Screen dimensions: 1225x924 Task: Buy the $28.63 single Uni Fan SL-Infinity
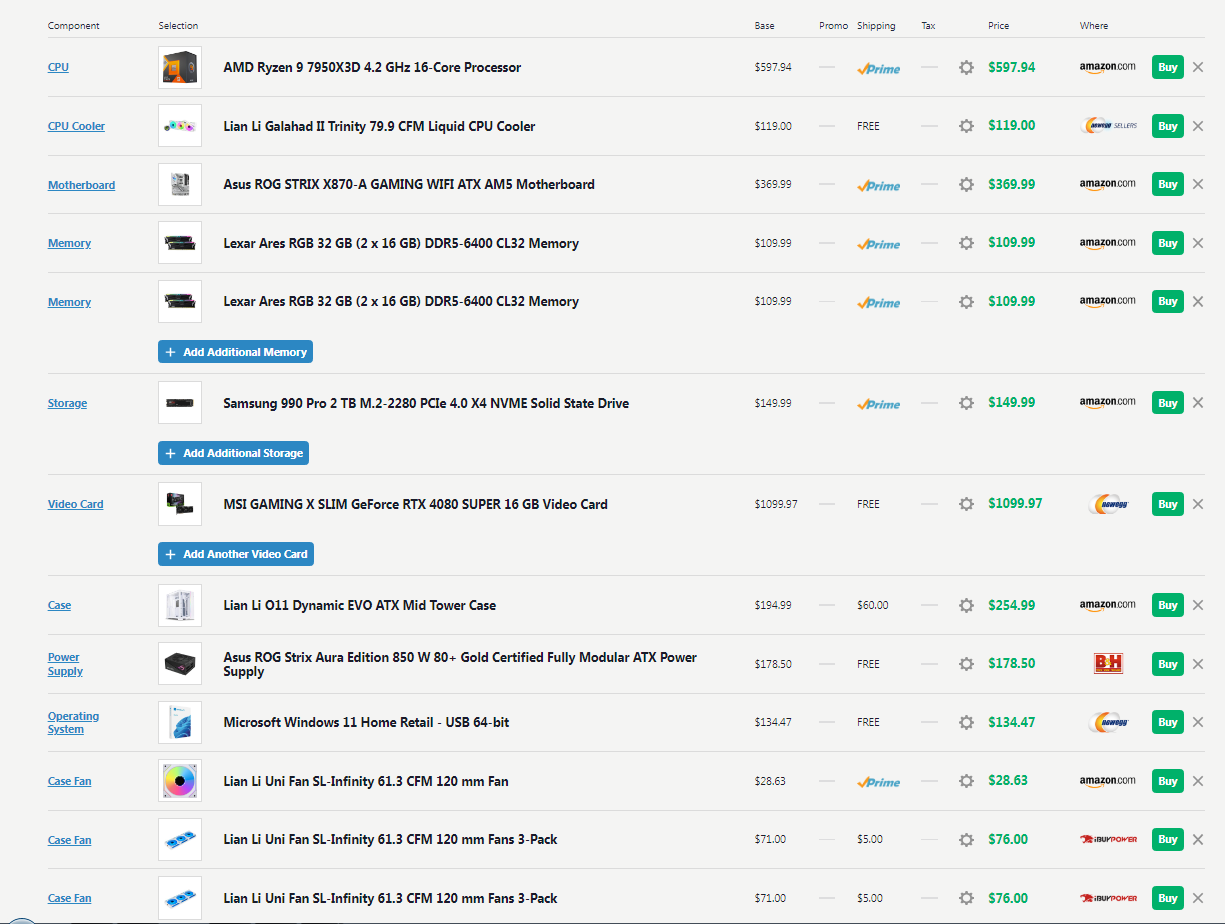[x=1168, y=780]
